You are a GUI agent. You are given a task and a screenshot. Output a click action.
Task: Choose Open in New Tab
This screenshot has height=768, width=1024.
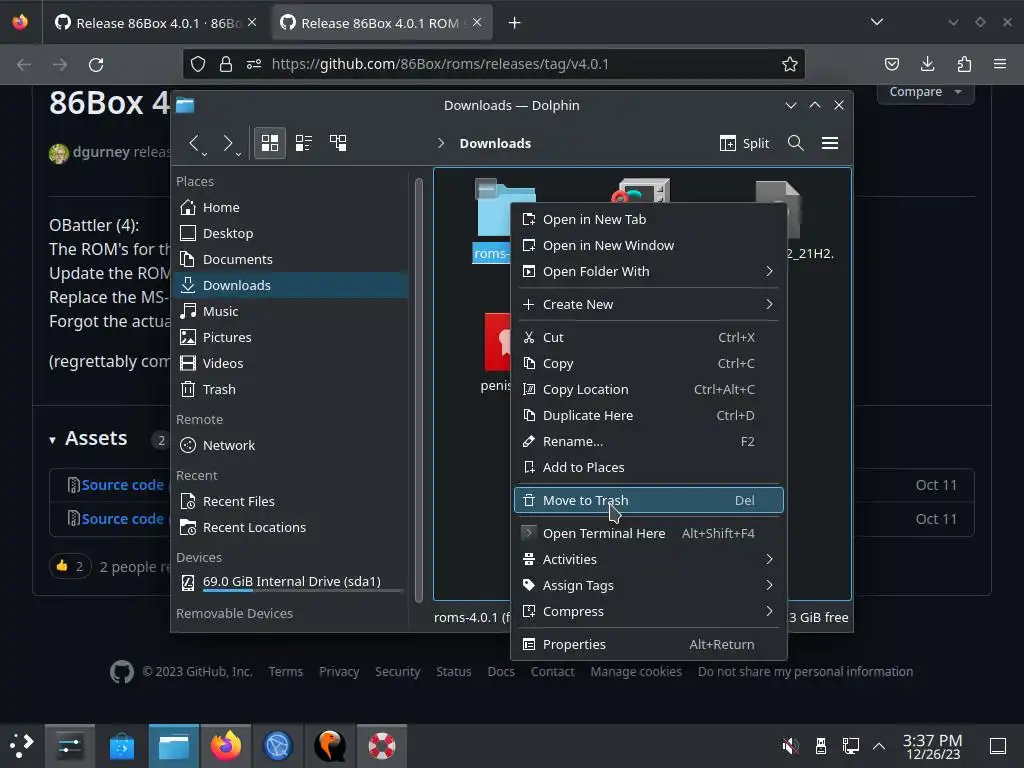tap(648, 219)
